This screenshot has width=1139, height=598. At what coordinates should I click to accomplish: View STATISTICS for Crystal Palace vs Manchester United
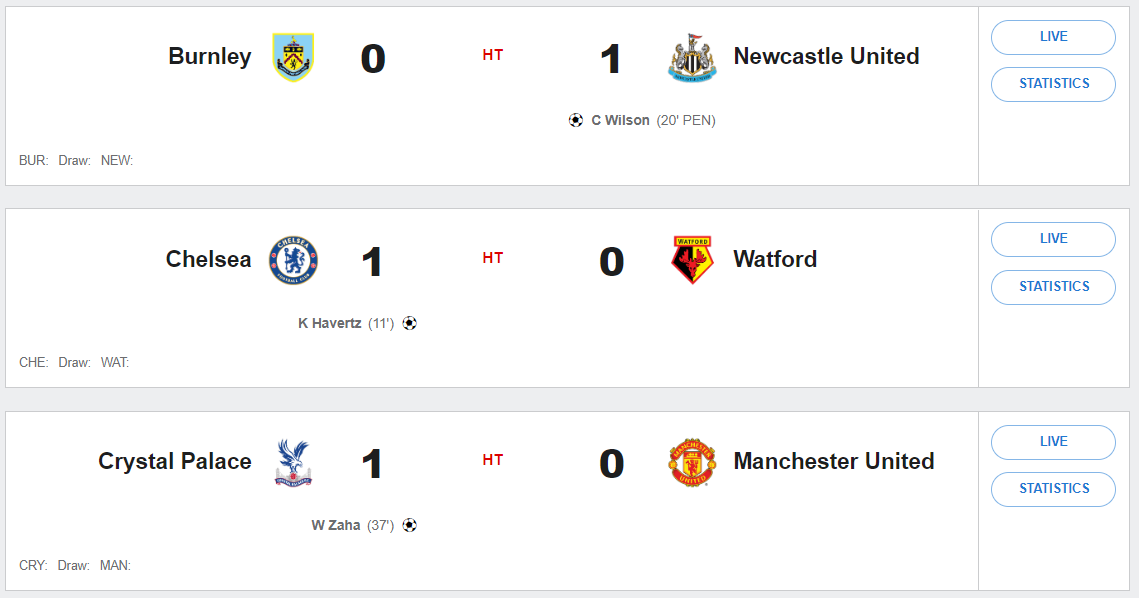[x=1053, y=489]
